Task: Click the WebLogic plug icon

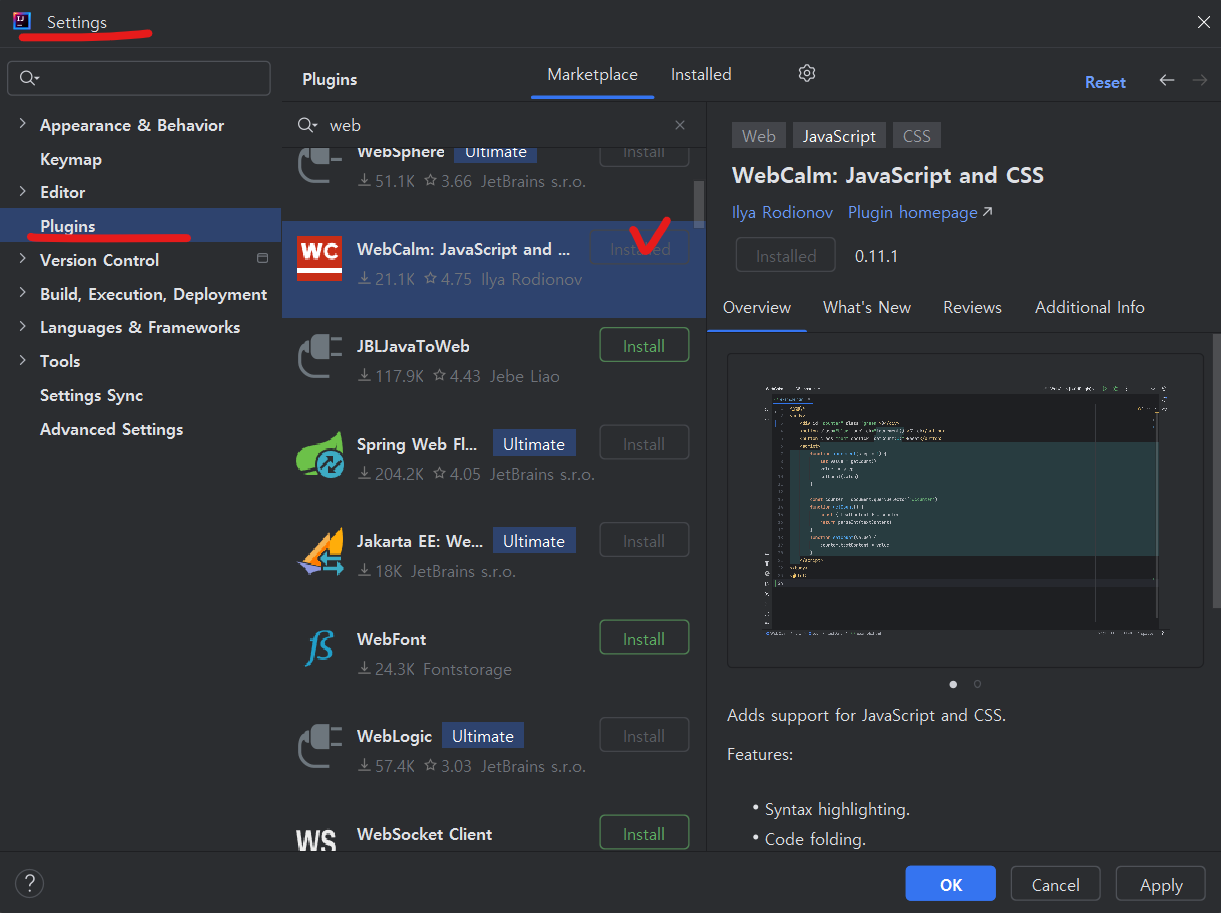Action: tap(320, 748)
